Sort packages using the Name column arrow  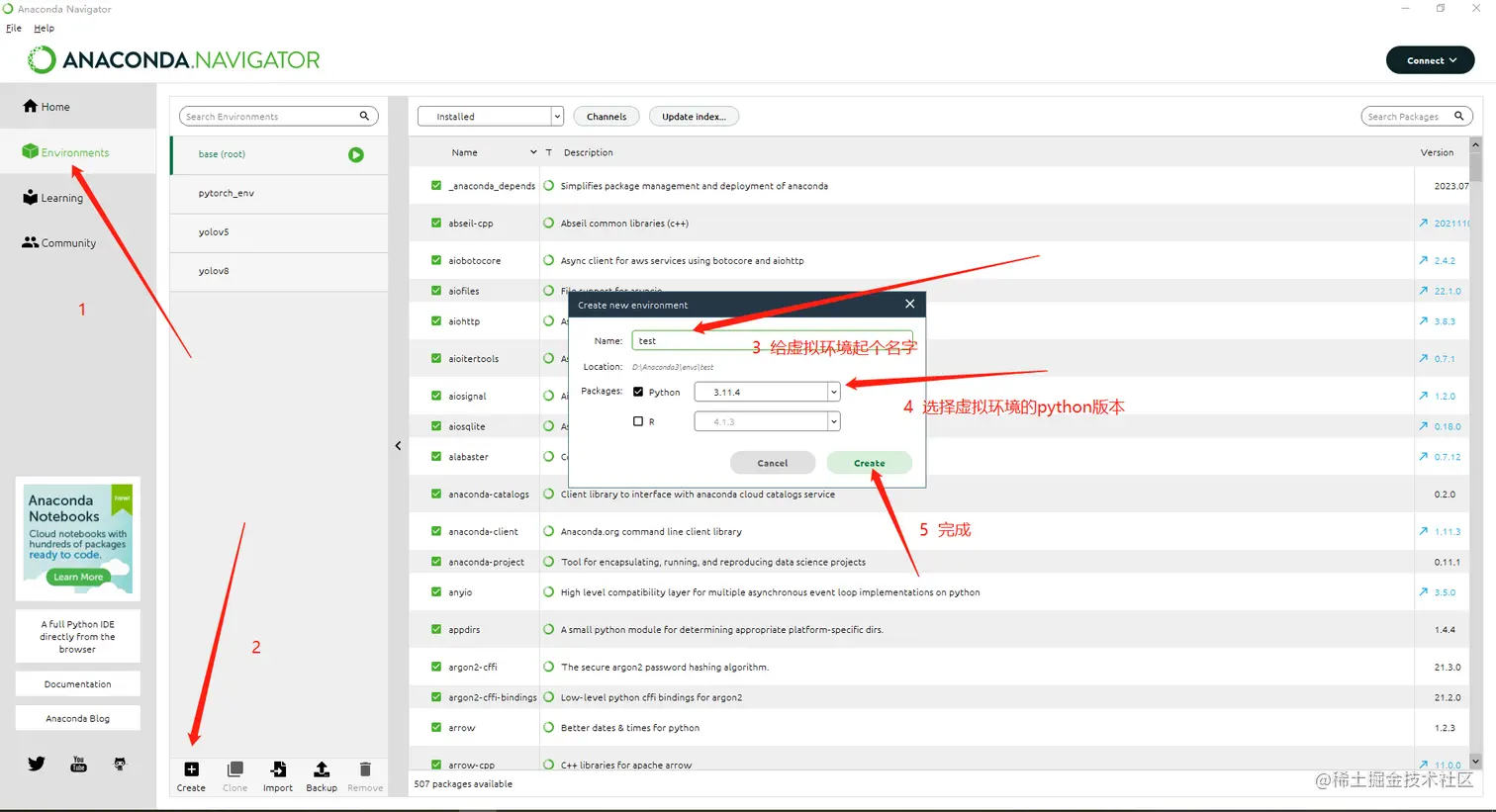533,152
